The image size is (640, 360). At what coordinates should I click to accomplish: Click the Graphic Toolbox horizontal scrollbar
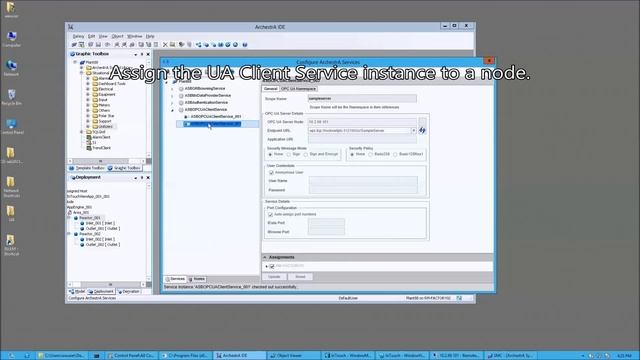[x=106, y=161]
